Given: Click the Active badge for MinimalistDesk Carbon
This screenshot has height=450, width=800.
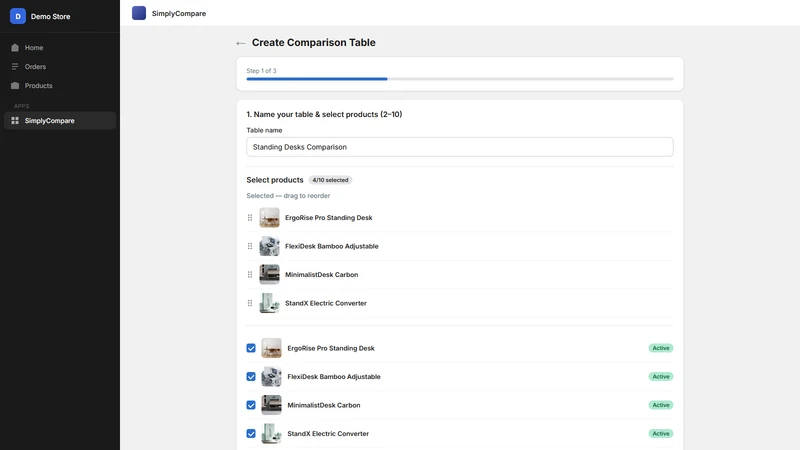Looking at the screenshot, I should [661, 405].
